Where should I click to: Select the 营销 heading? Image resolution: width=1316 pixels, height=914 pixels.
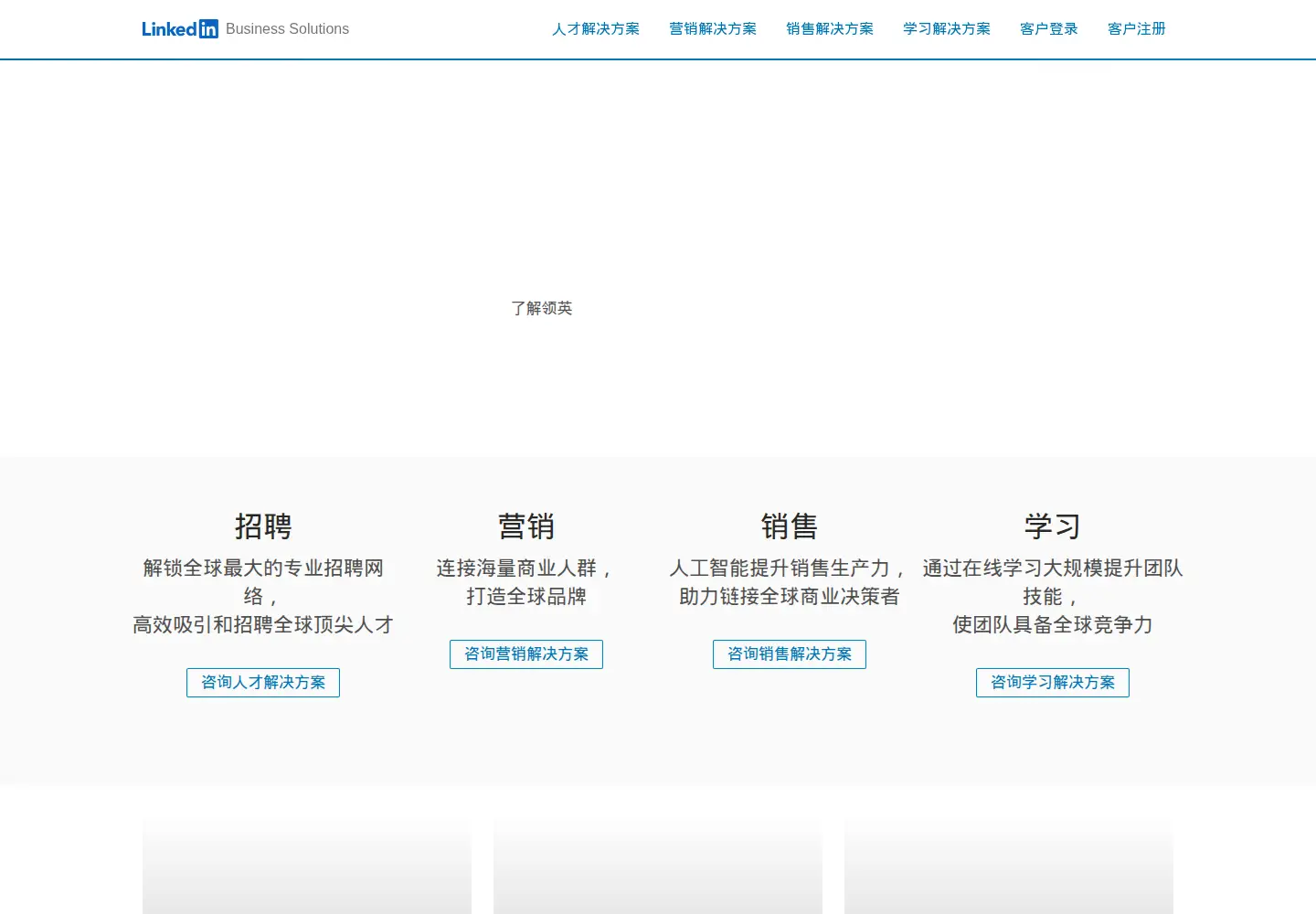coord(526,526)
